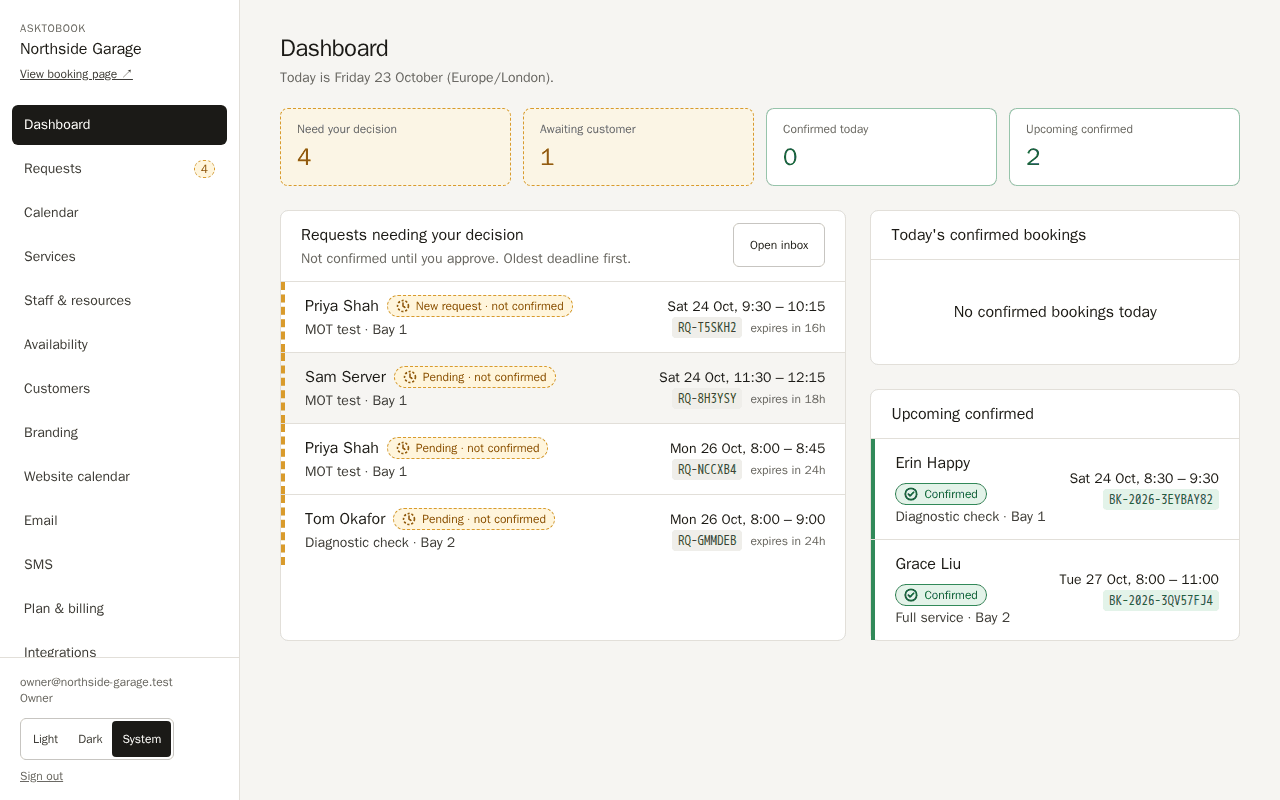1280x800 pixels.
Task: Open Staff & resources
Action: pyautogui.click(x=119, y=301)
